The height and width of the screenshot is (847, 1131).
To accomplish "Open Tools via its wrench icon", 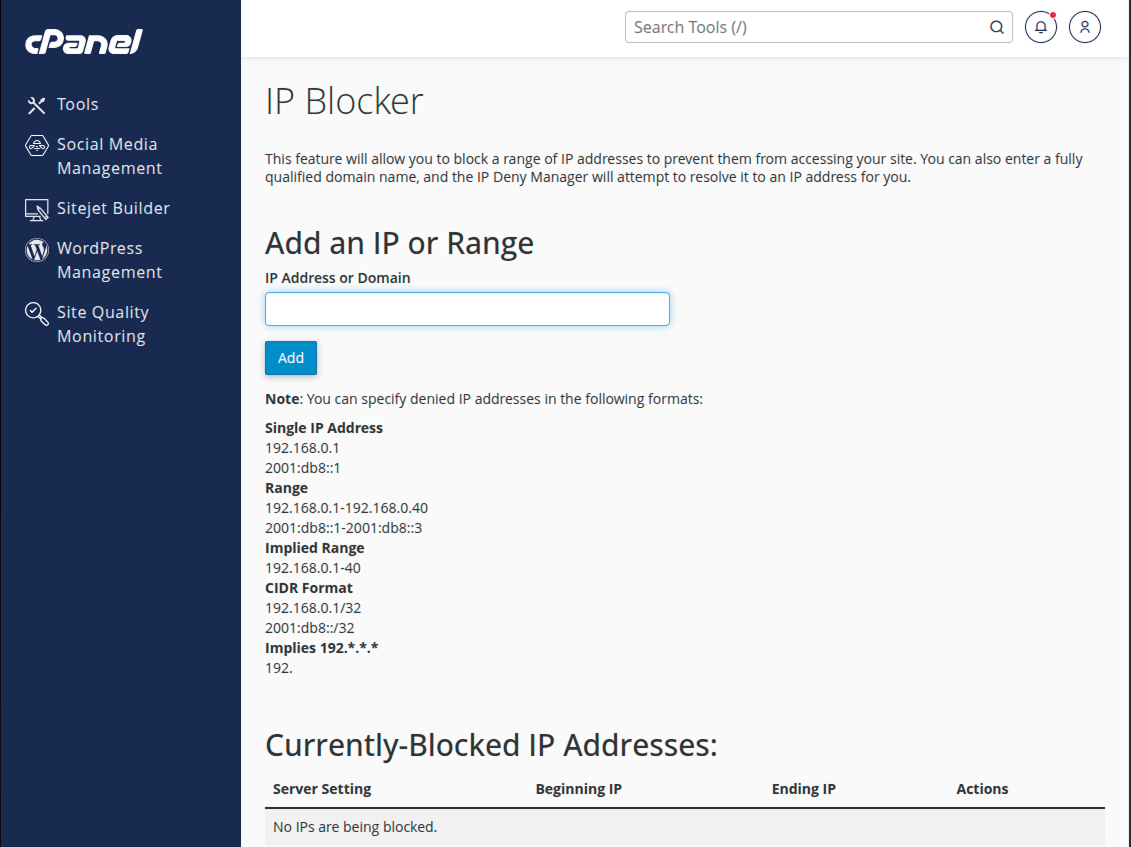I will [36, 105].
